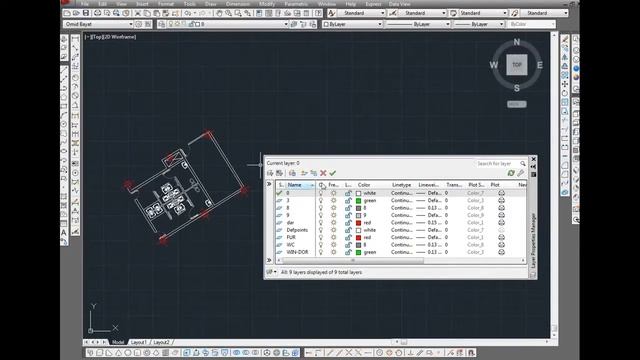640x360 pixels.
Task: Click the green check Set Current icon
Action: click(333, 173)
